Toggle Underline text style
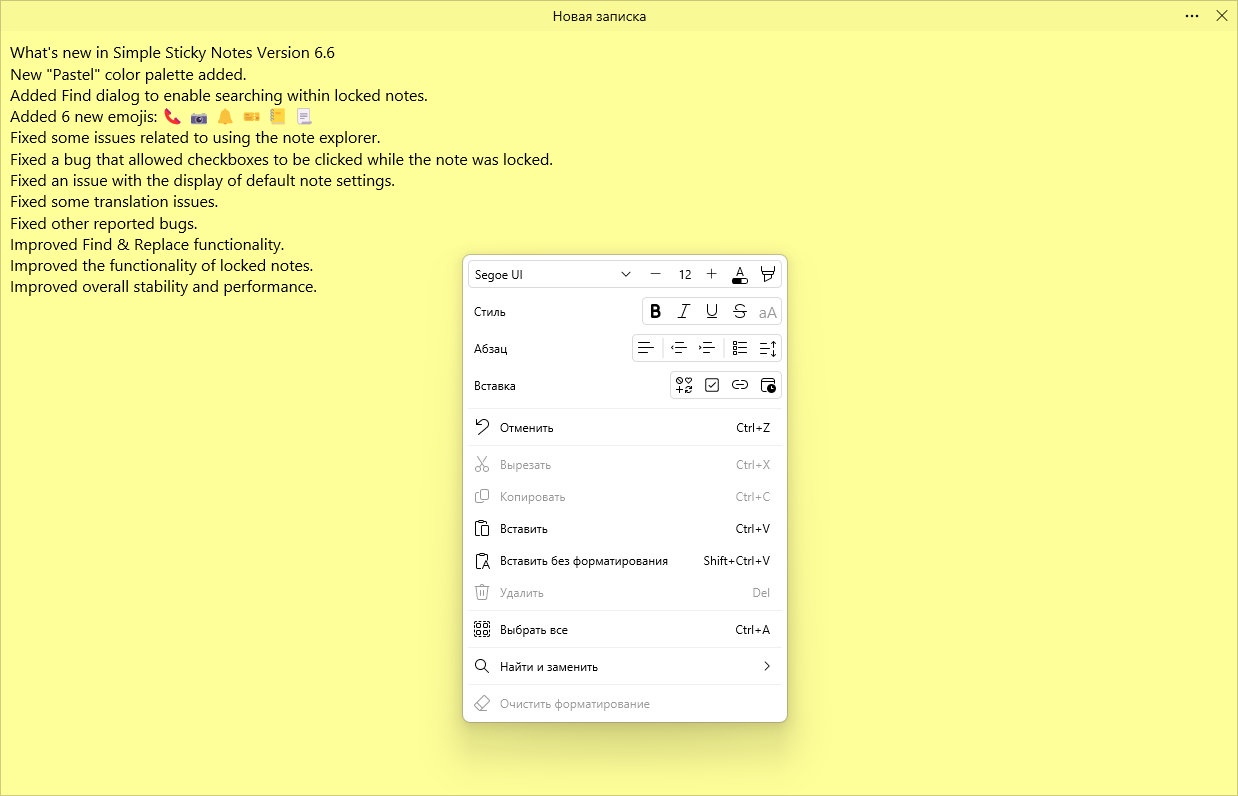The image size is (1238, 796). click(712, 312)
